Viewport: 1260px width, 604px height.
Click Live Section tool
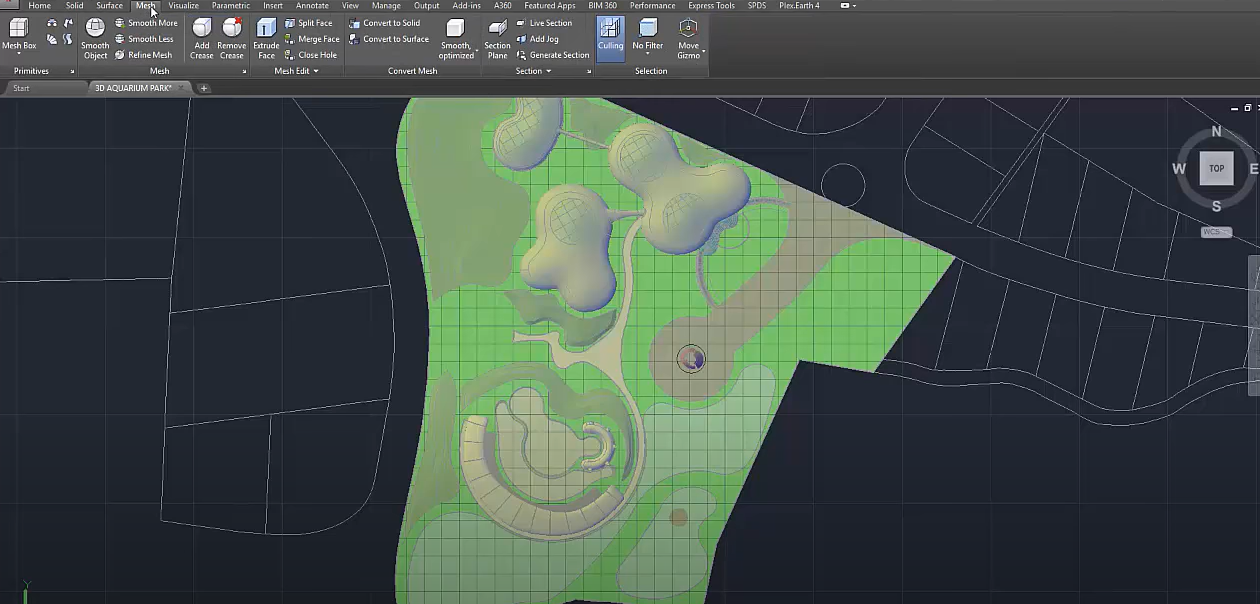point(544,23)
